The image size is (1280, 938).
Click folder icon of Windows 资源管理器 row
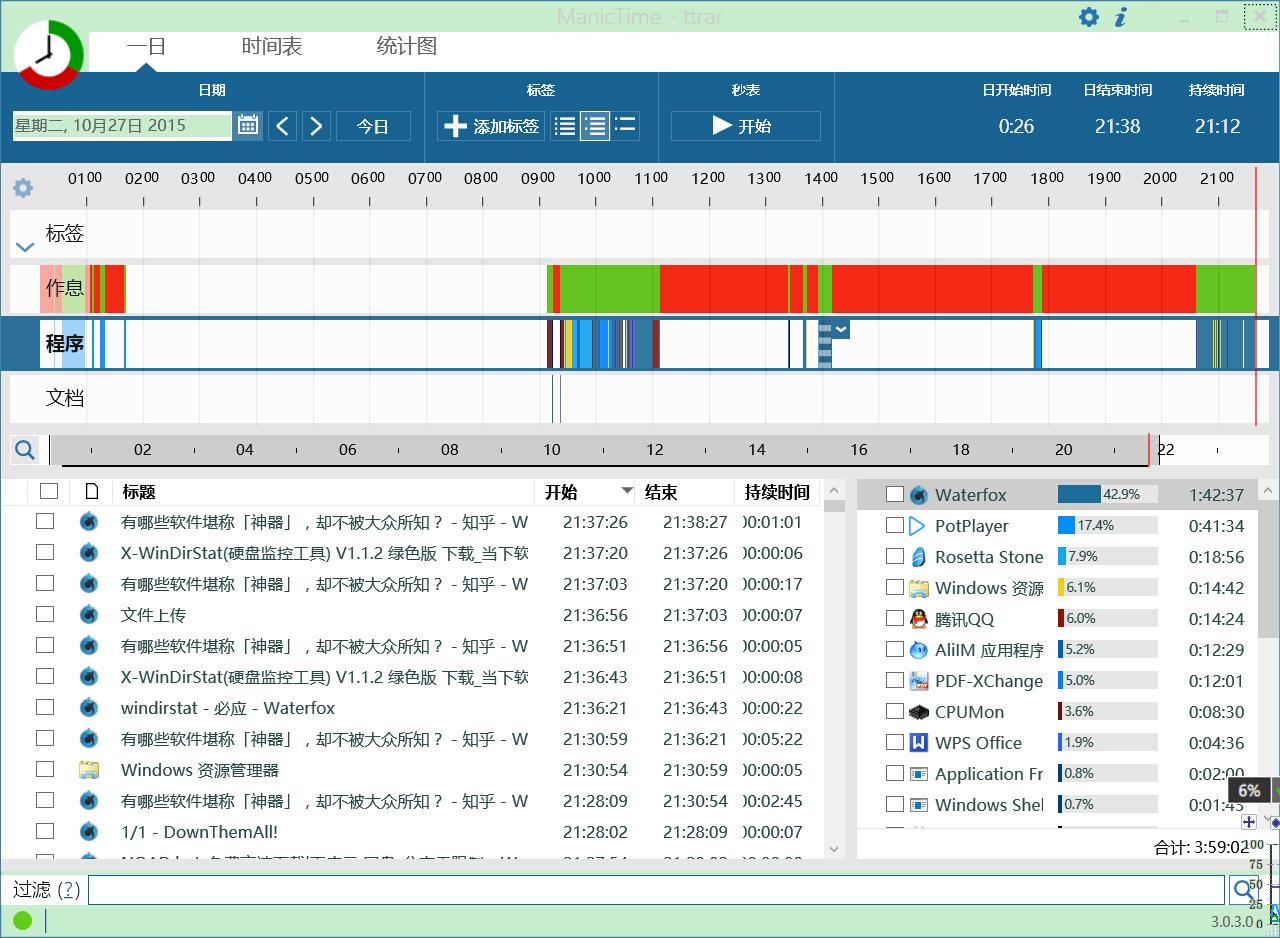[89, 770]
